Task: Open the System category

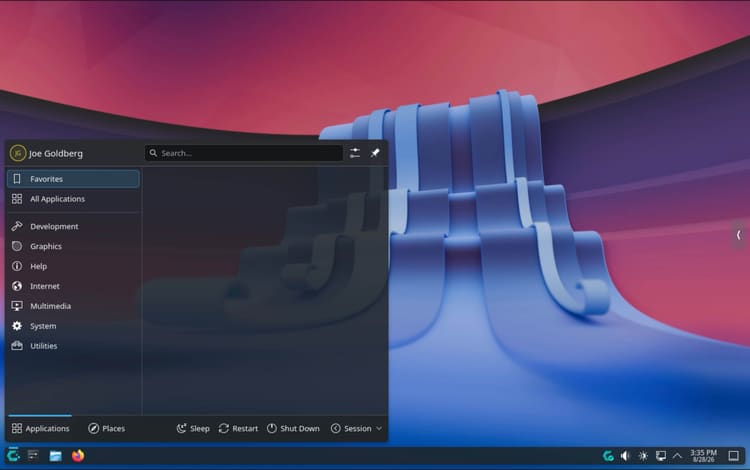Action: [x=73, y=326]
